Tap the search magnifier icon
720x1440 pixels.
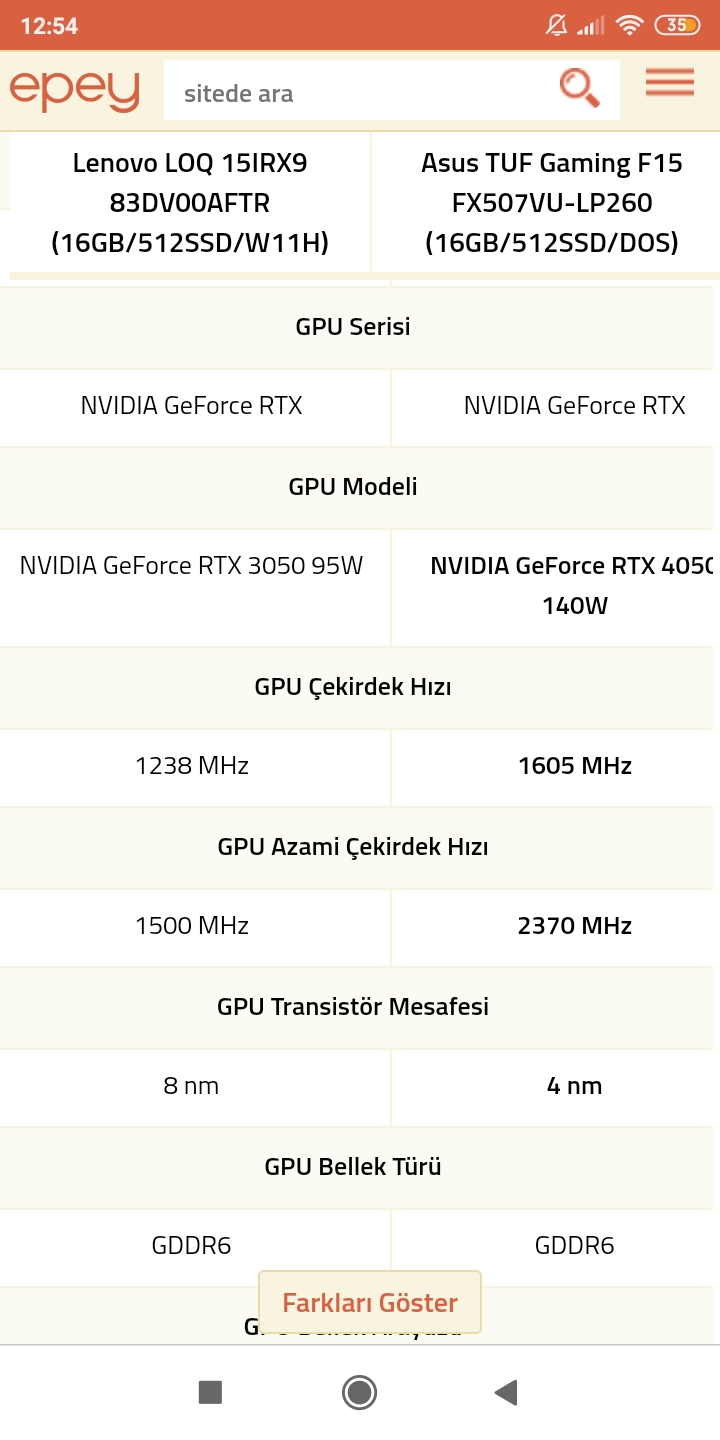(x=579, y=88)
